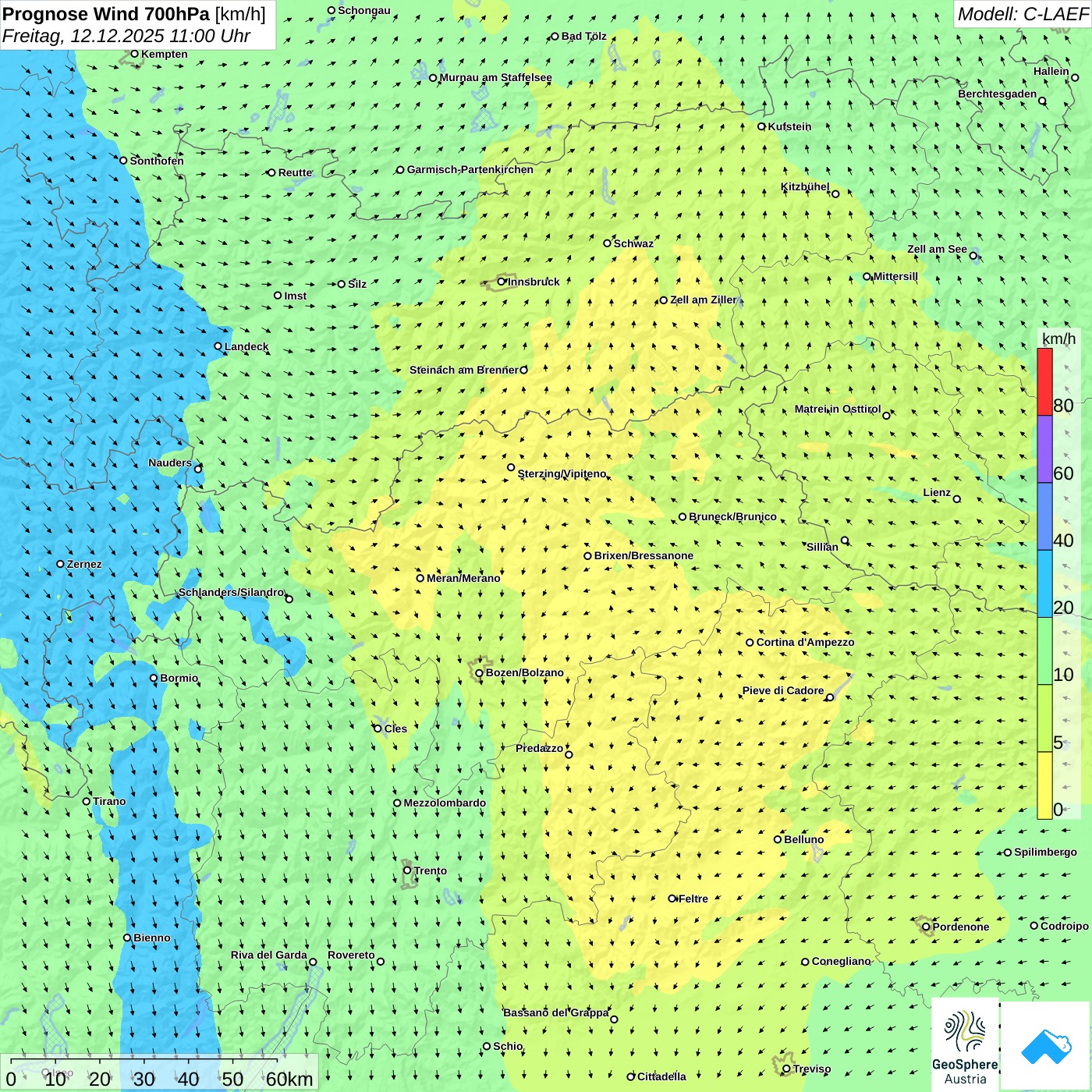Click the blue cloud app logo
Image resolution: width=1092 pixels, height=1092 pixels.
[x=1046, y=1046]
